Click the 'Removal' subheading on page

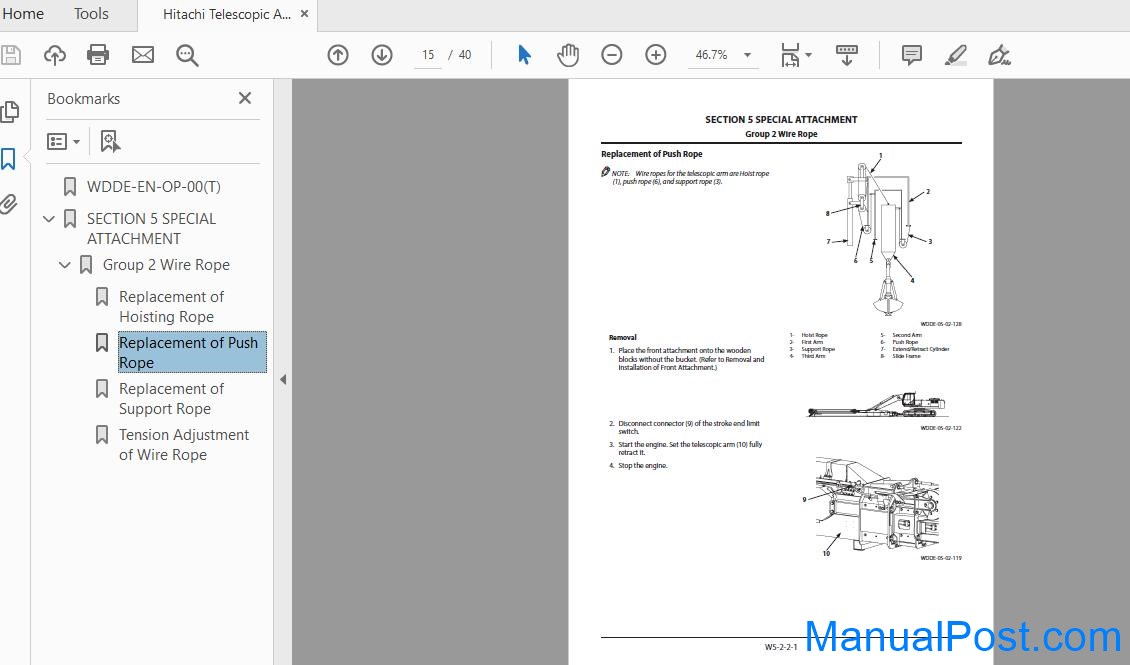623,337
